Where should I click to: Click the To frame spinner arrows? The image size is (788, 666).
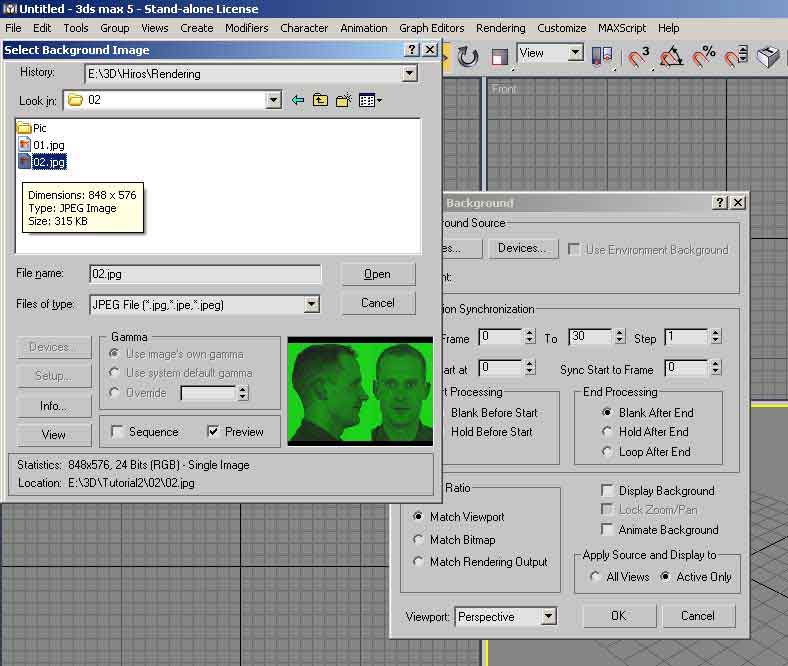tap(620, 336)
